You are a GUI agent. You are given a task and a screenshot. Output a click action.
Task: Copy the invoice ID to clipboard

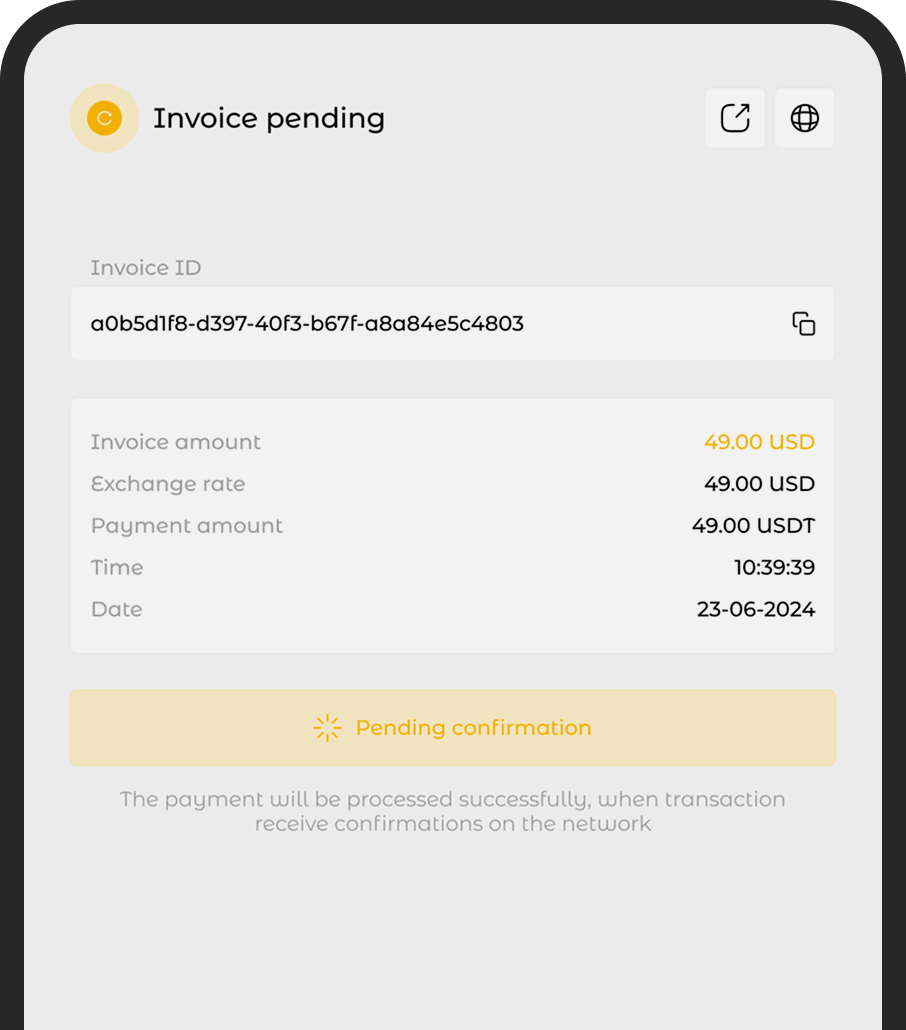pyautogui.click(x=804, y=324)
